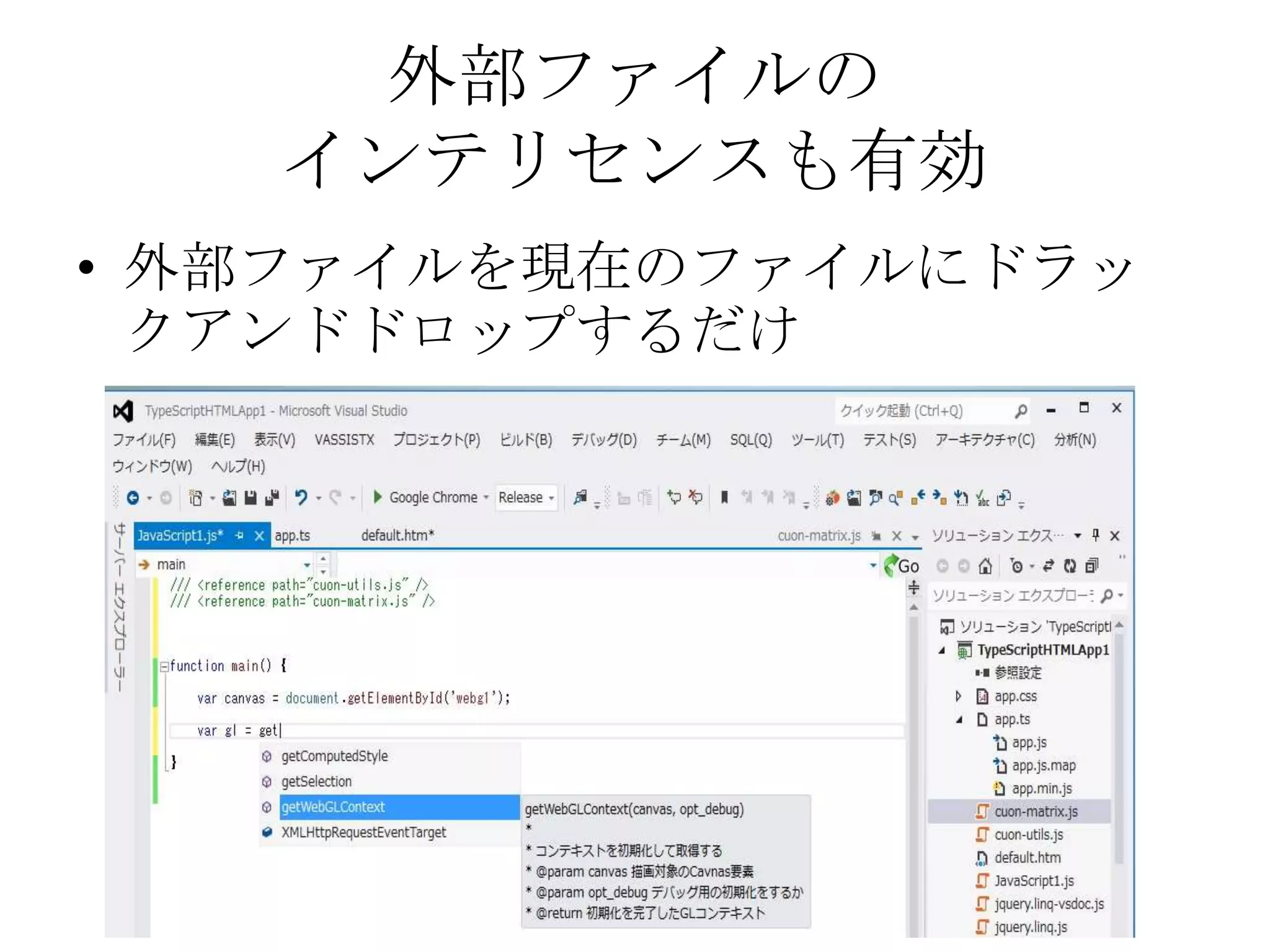Toggle a bookmark with the bookmark icon
Screen dimensions: 1270x952
coord(724,497)
